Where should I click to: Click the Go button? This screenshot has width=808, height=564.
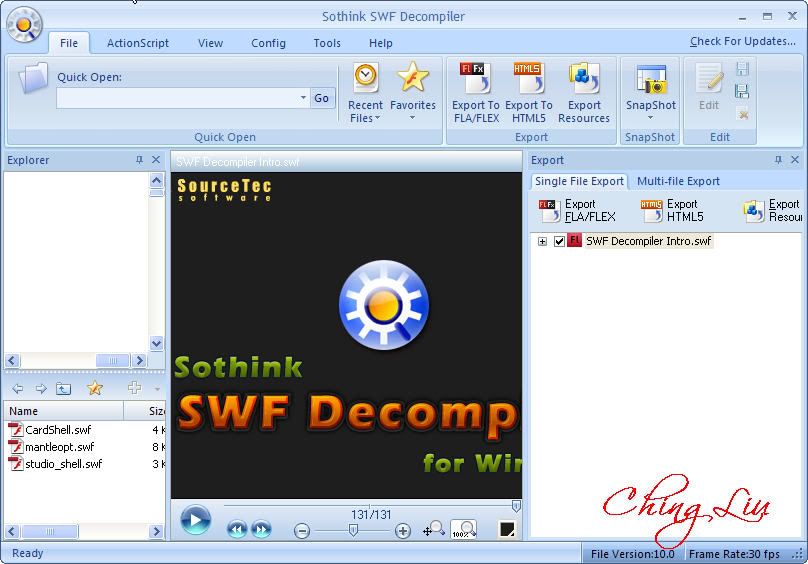322,98
